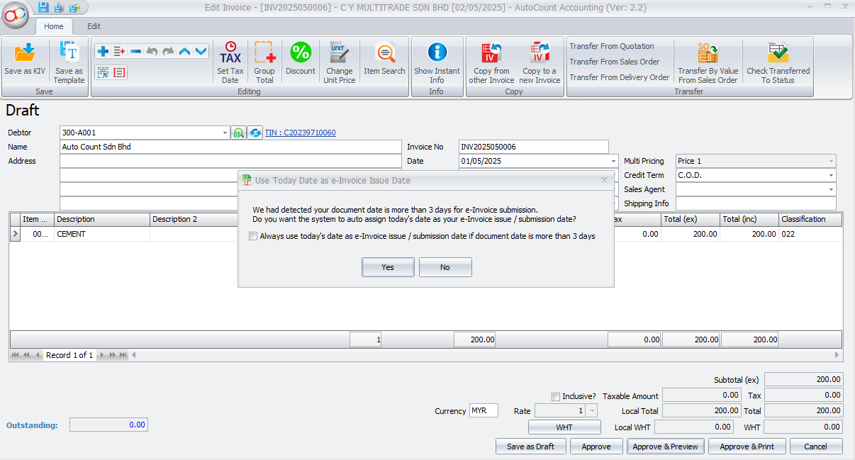
Task: Switch to the Edit ribbon tab
Action: pyautogui.click(x=93, y=26)
